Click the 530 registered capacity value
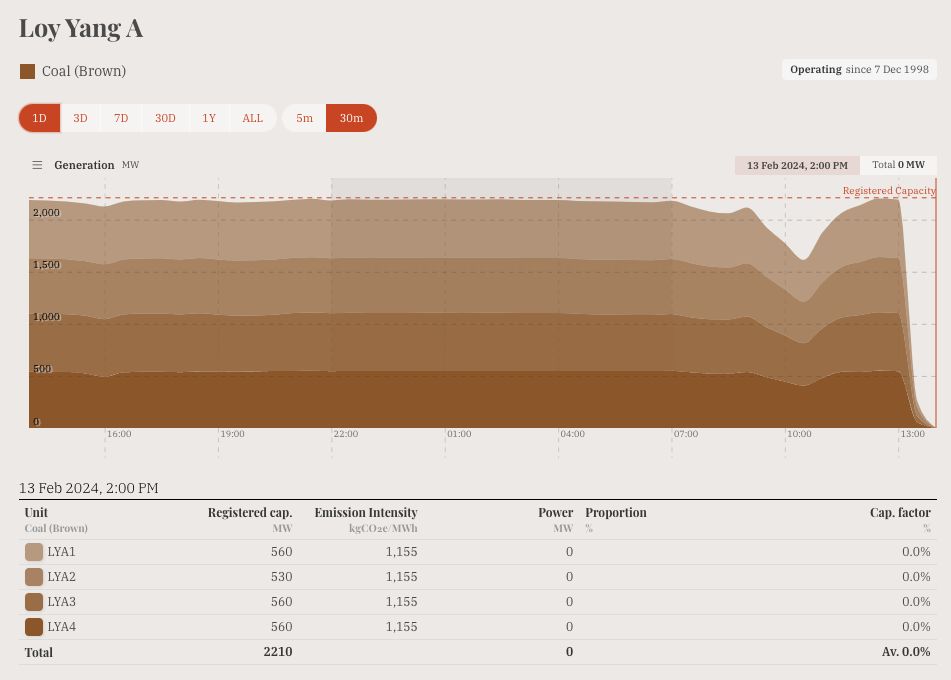Screen dimensions: 951x680 [281, 577]
